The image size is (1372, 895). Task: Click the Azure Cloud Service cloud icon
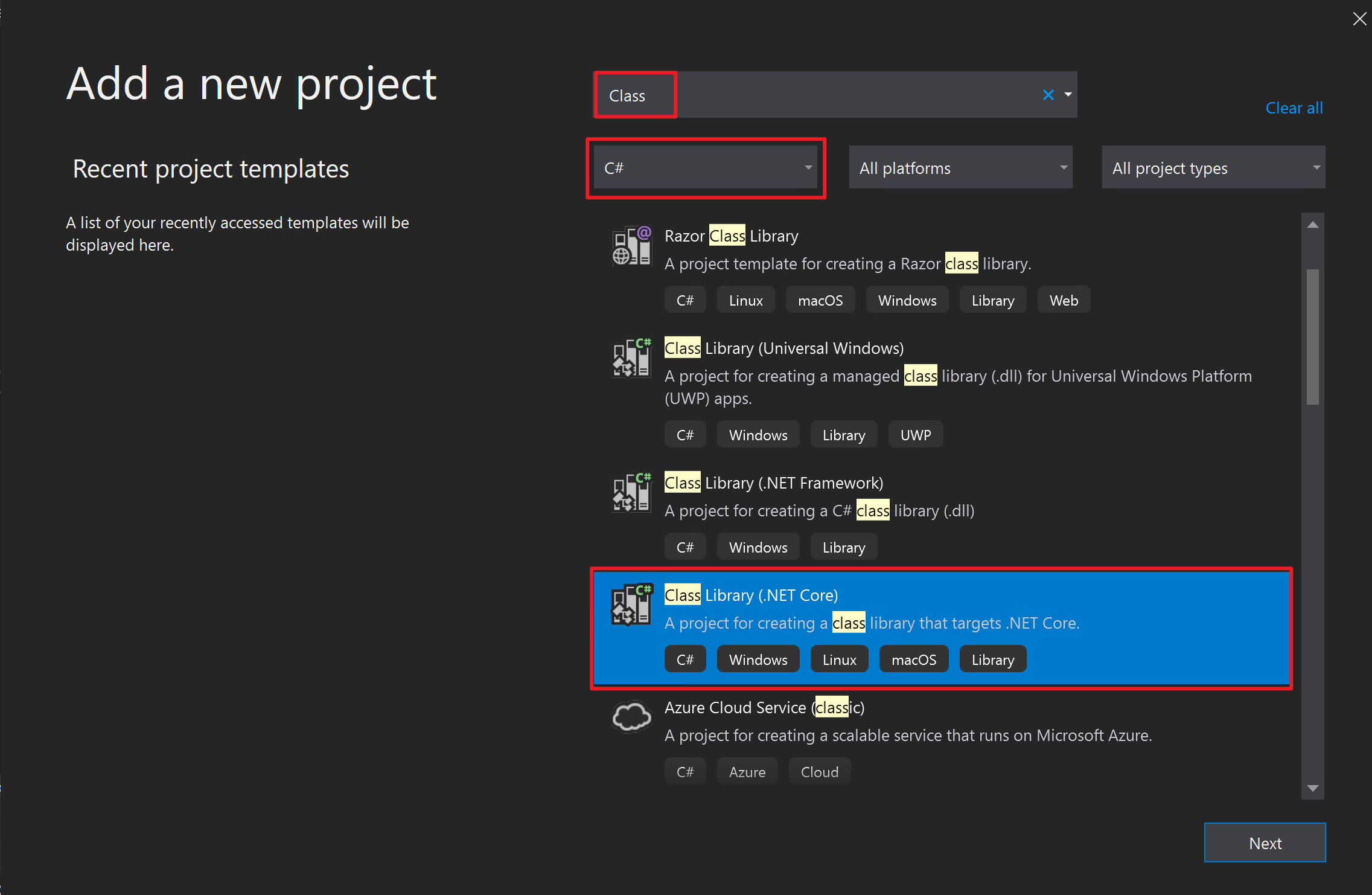point(631,717)
